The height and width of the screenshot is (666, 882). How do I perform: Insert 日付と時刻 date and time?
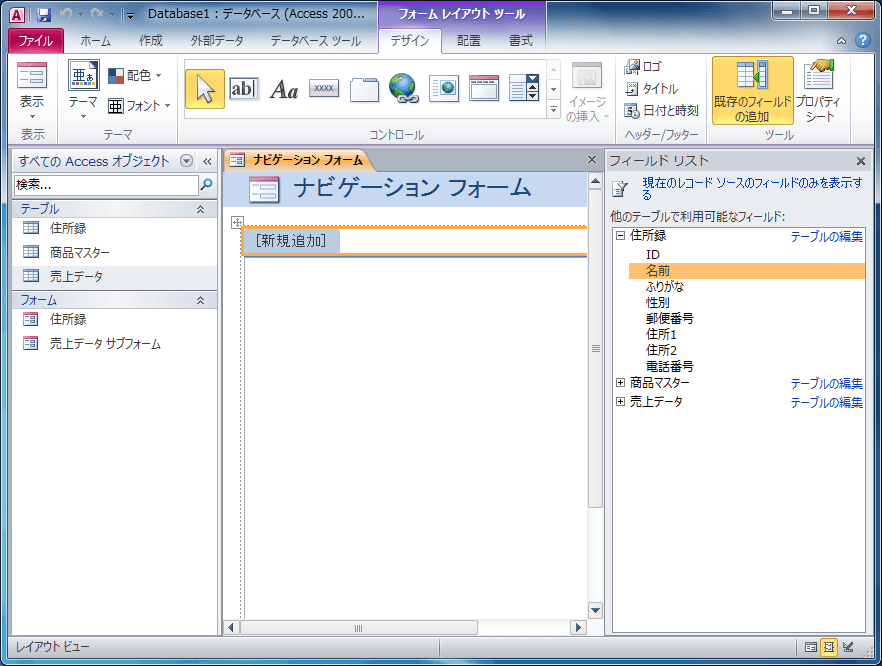662,111
